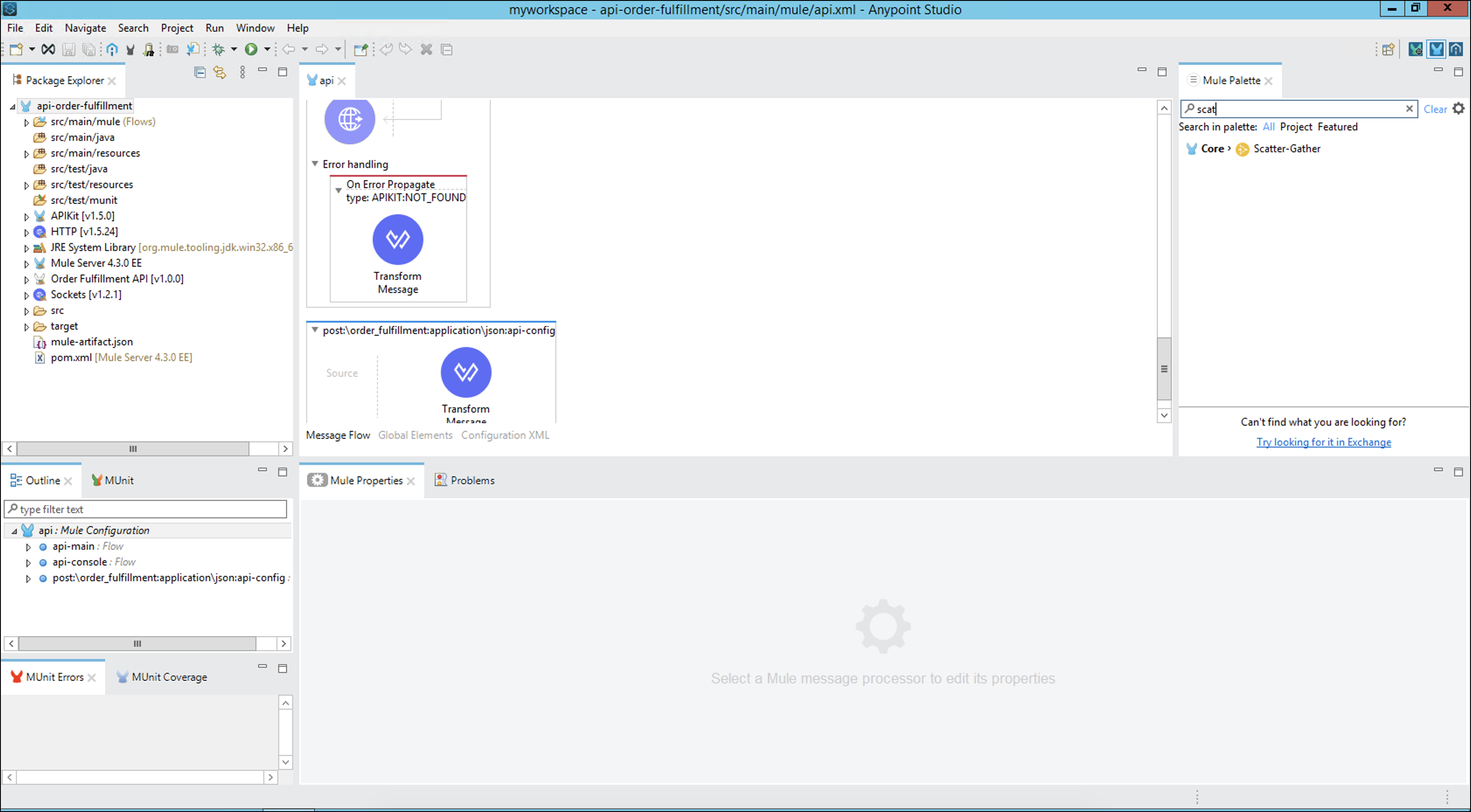Select Transform Message in On Error Propagate
The height and width of the screenshot is (812, 1471).
(x=397, y=239)
